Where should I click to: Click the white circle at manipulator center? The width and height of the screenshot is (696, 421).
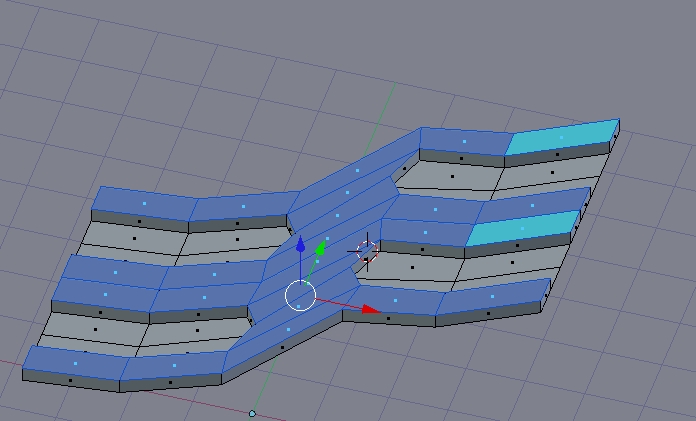click(x=300, y=296)
